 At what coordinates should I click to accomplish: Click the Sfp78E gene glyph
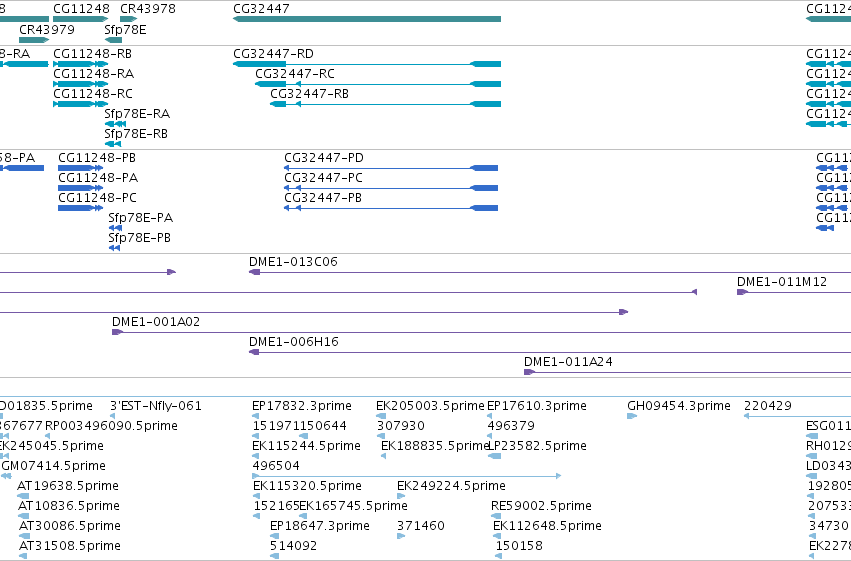point(113,40)
